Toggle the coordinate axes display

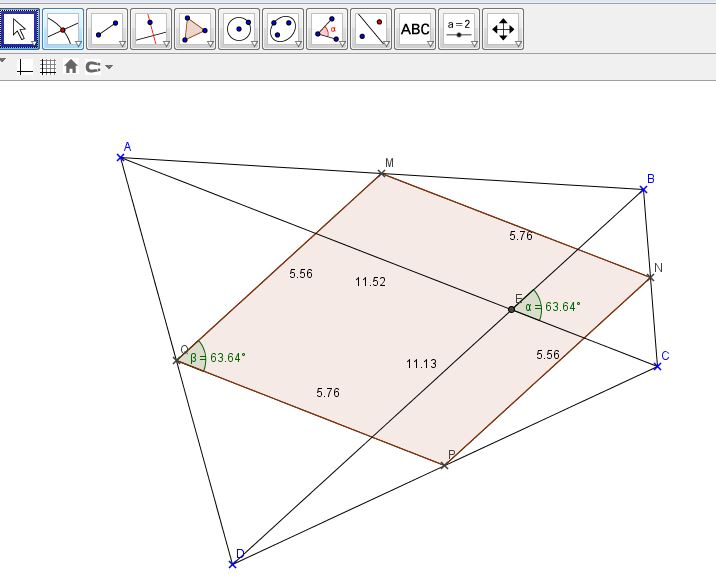tap(25, 67)
